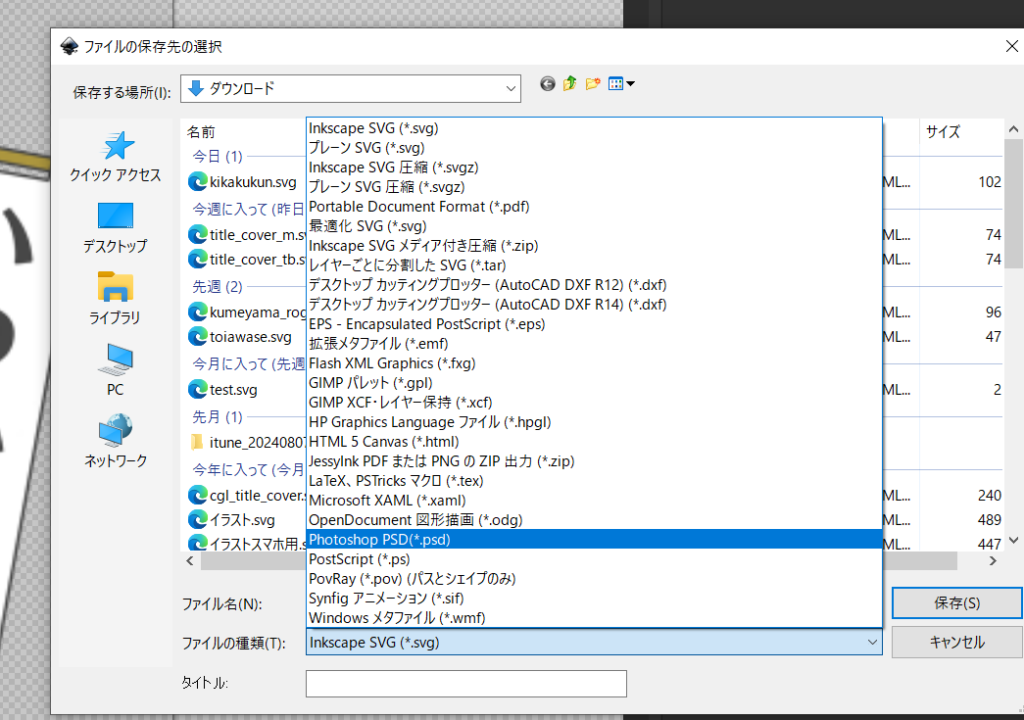1024x720 pixels.
Task: Go back using the back arrow icon
Action: (547, 84)
